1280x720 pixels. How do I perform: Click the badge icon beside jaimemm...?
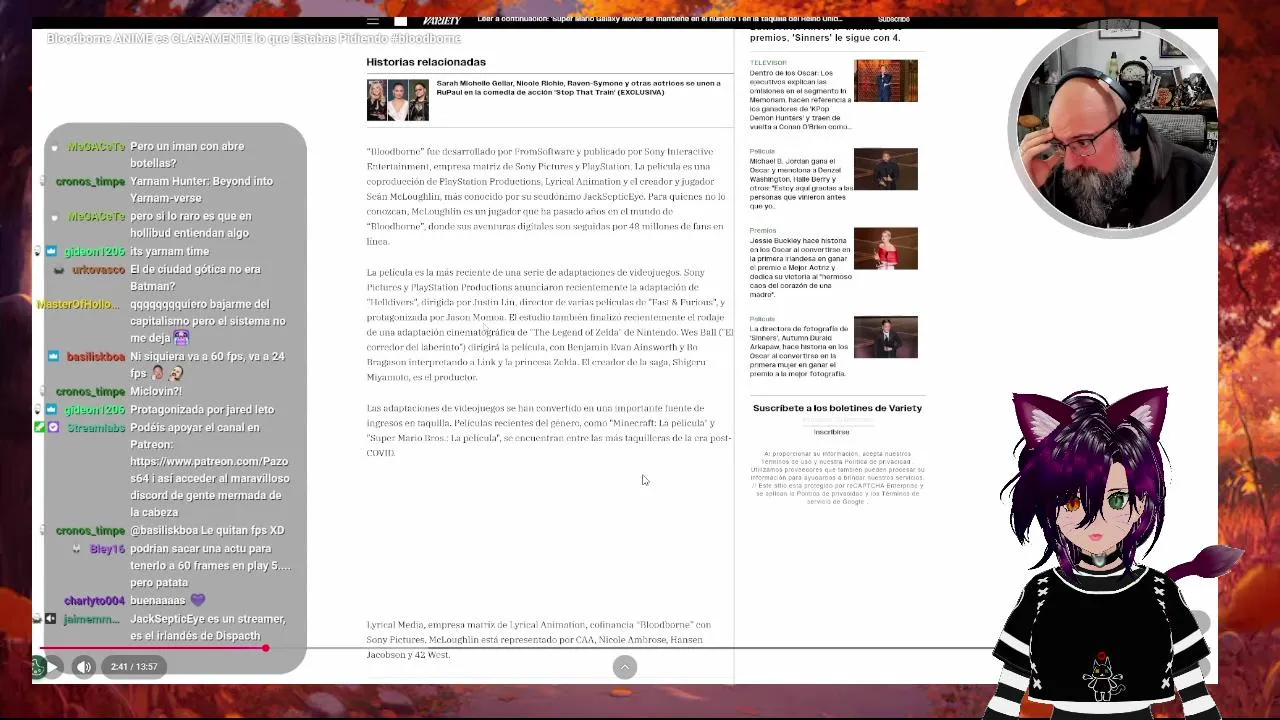coord(50,619)
